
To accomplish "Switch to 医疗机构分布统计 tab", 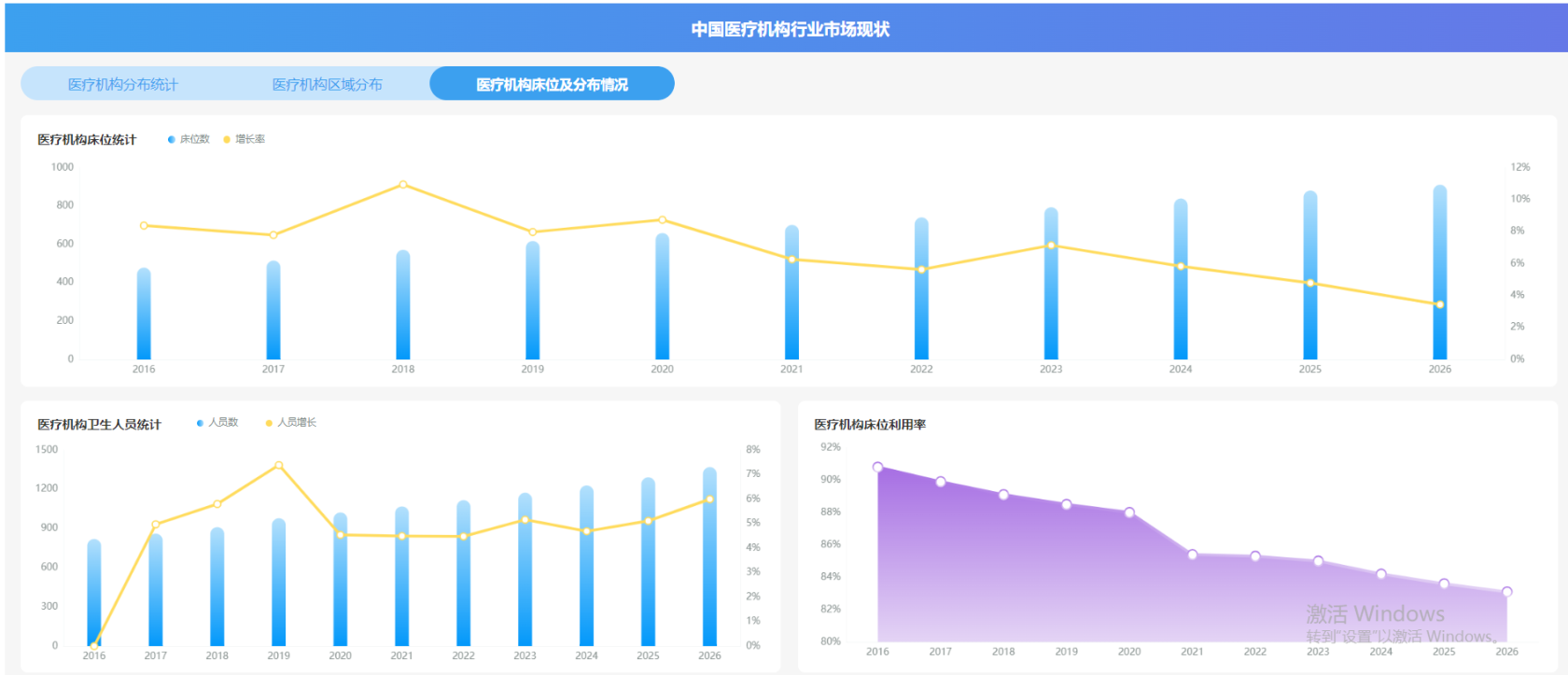I will pos(123,84).
